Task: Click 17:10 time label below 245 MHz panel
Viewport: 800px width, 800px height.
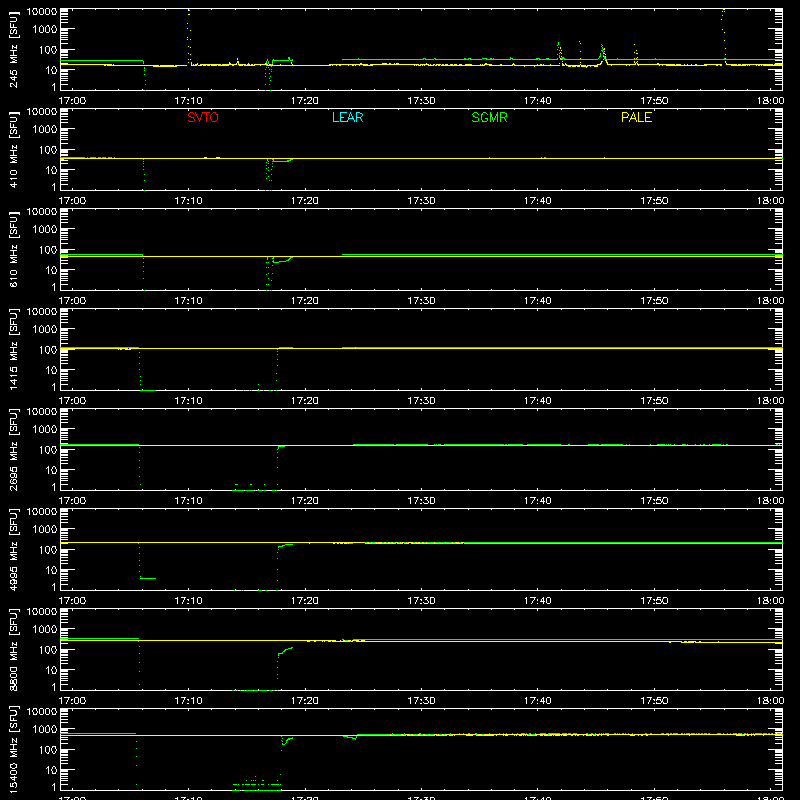Action: 188,101
